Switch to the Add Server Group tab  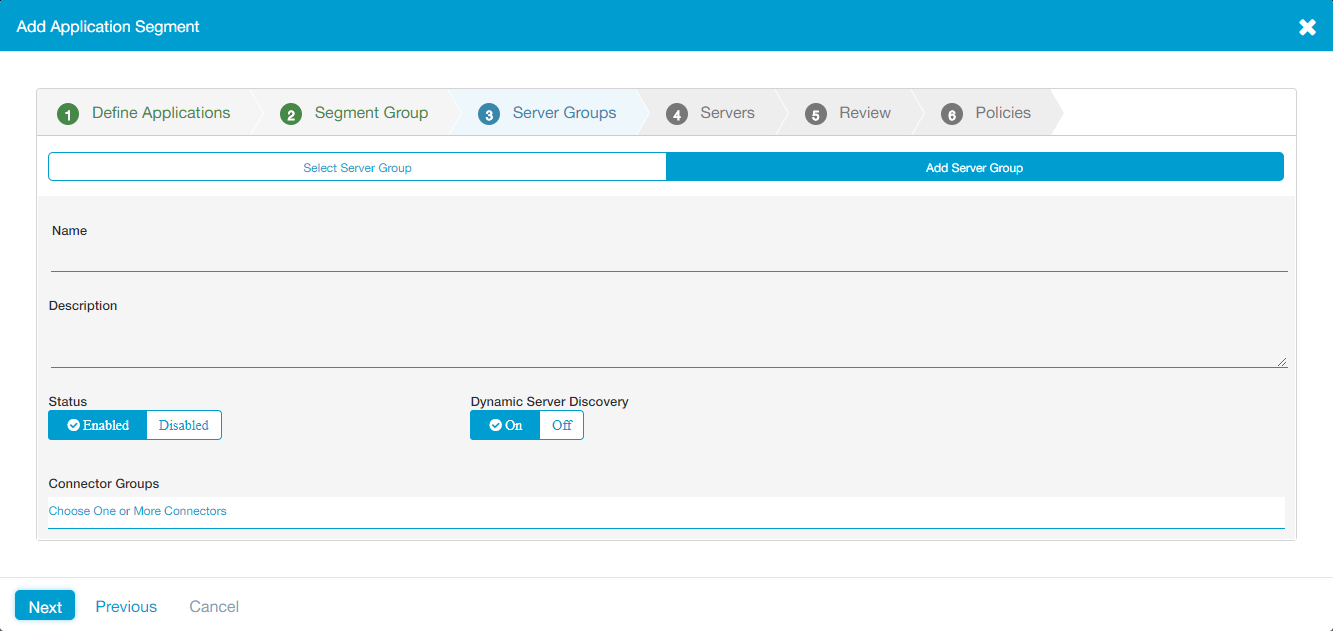coord(974,167)
